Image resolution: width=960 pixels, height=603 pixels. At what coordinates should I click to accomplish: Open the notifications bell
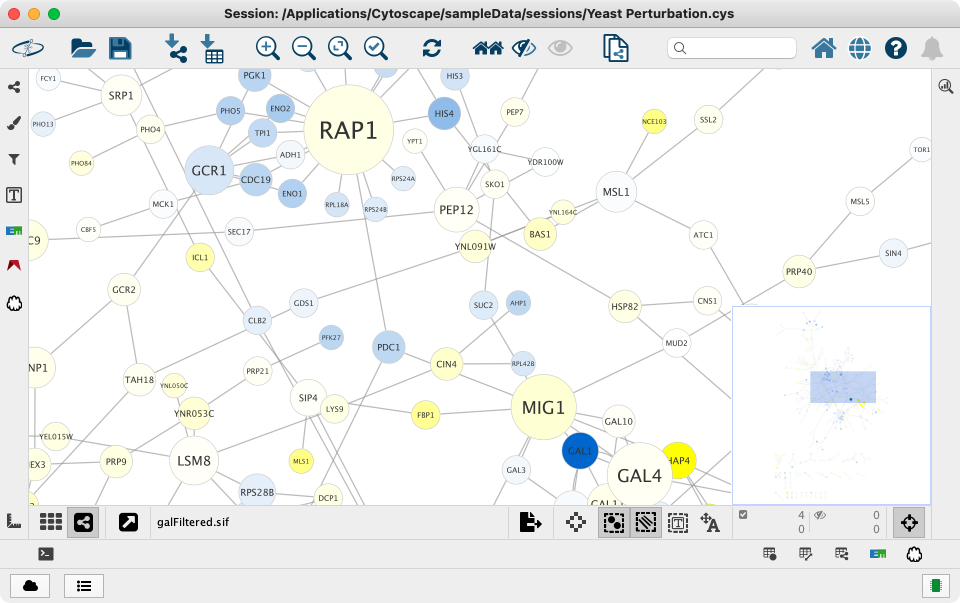click(931, 48)
